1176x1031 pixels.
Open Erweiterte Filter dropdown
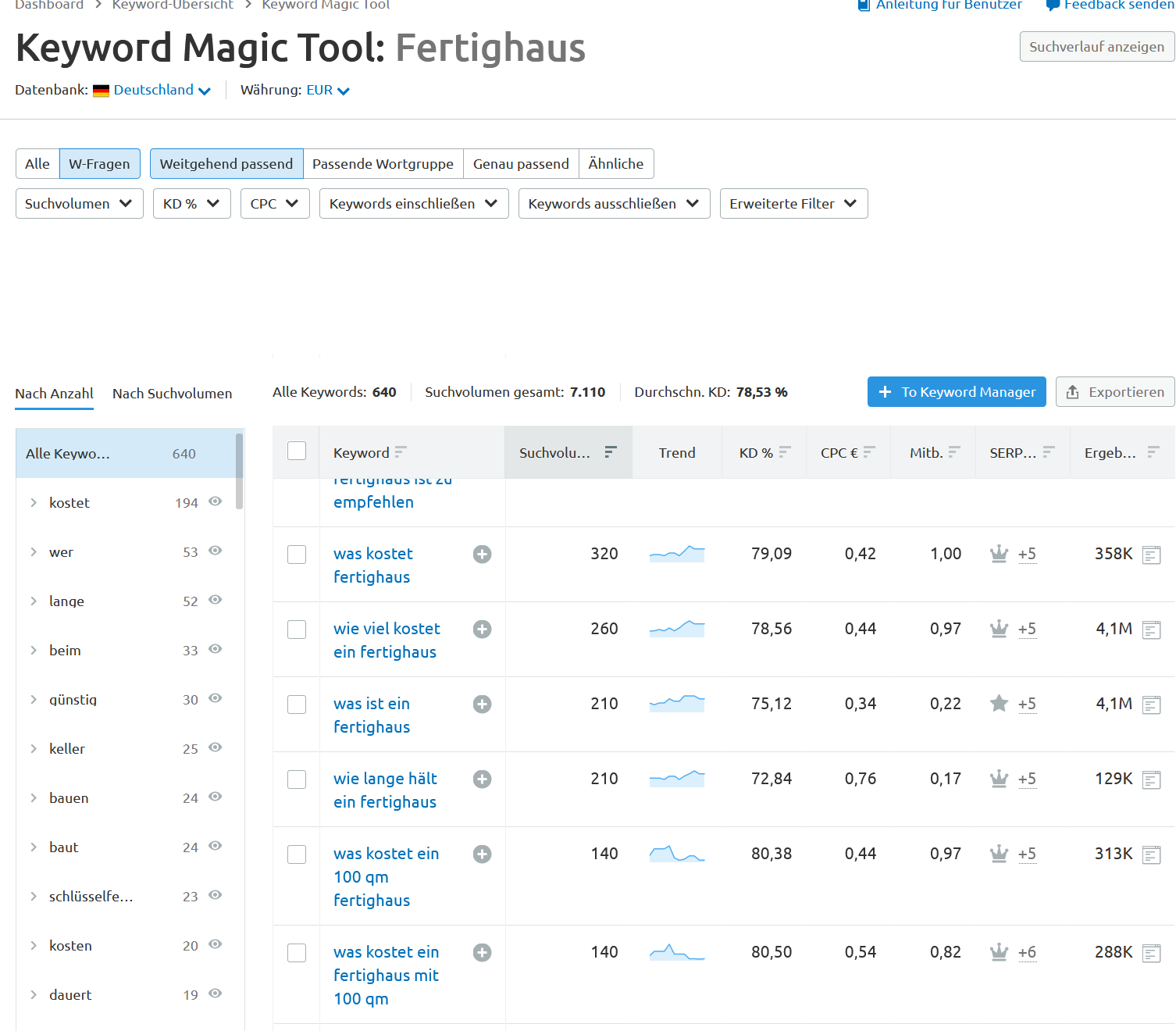tap(794, 204)
